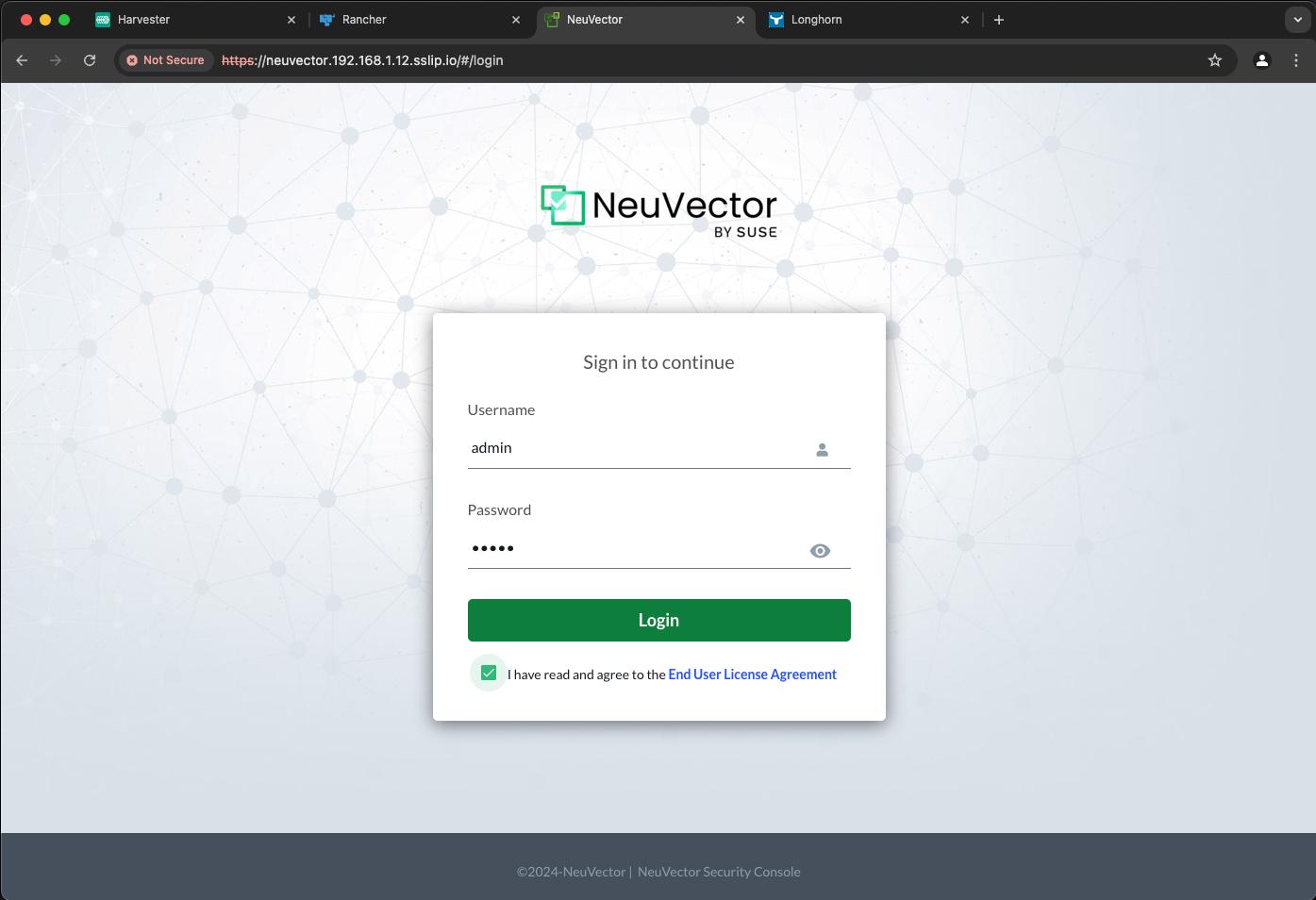Screen dimensions: 1316x900
Task: Click the user icon in Username field
Action: point(822,450)
